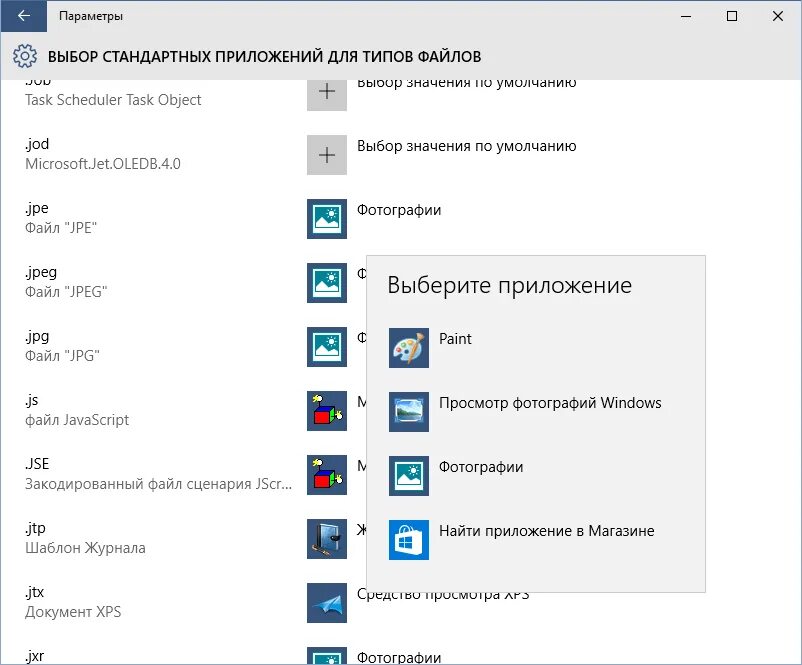Click Фотографии label for .jxr row
This screenshot has width=802, height=665.
point(399,657)
